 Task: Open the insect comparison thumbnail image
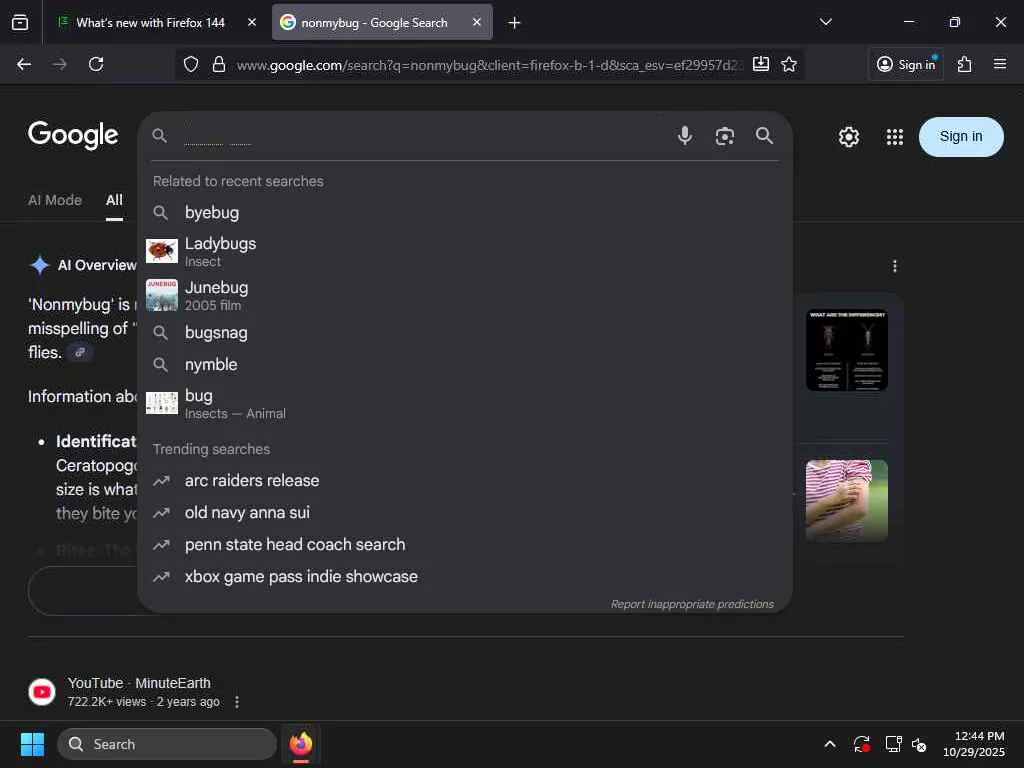pyautogui.click(x=846, y=350)
